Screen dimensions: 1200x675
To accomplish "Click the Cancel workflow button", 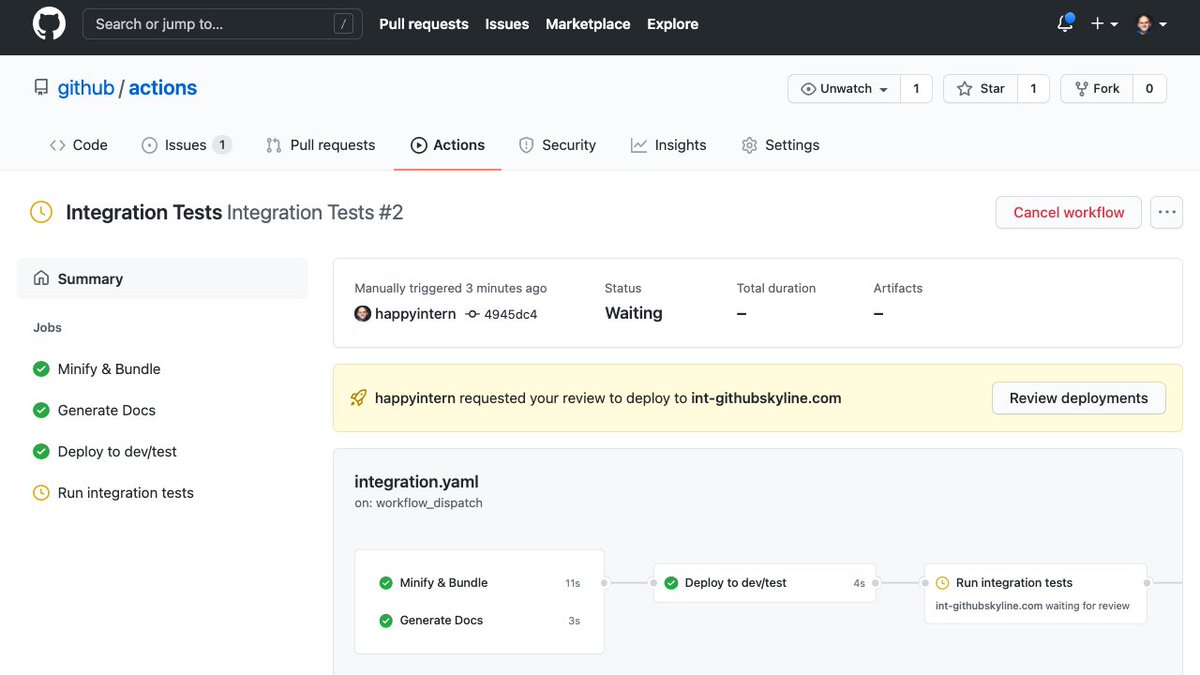I will point(1069,212).
